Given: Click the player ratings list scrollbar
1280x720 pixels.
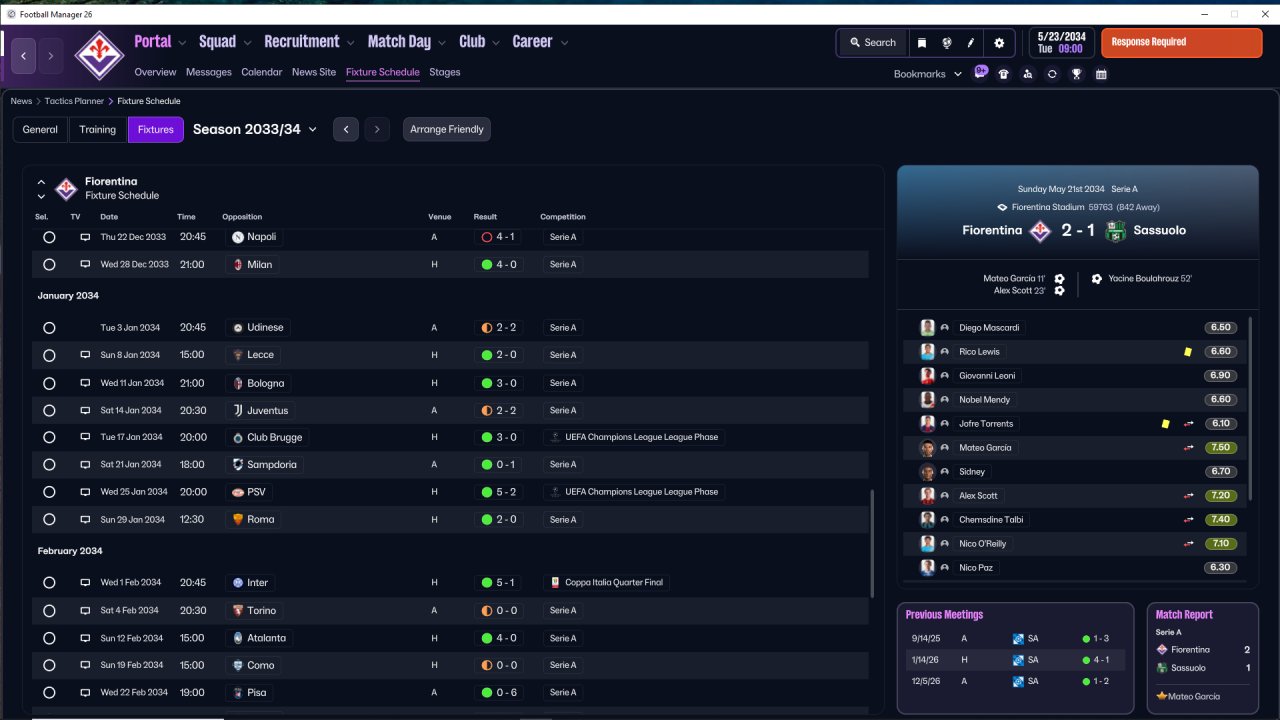Looking at the screenshot, I should pos(1250,407).
